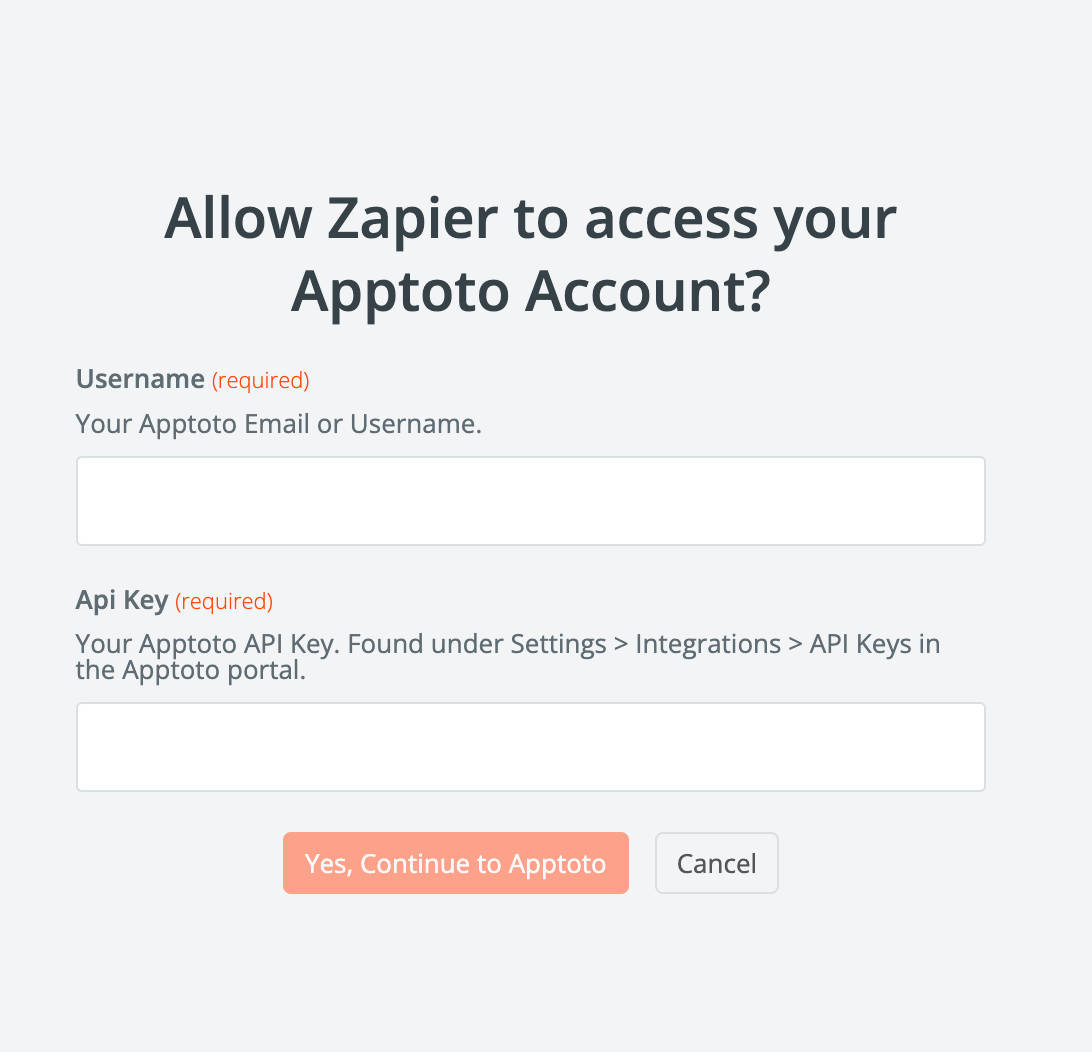Image resolution: width=1092 pixels, height=1052 pixels.
Task: Click the API Key instructions text
Action: tap(507, 656)
